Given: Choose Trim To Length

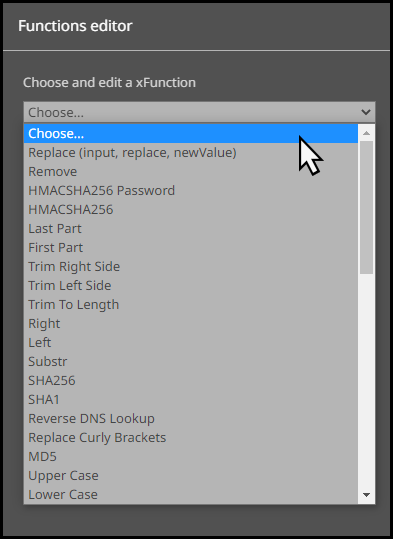Looking at the screenshot, I should pyautogui.click(x=191, y=305).
